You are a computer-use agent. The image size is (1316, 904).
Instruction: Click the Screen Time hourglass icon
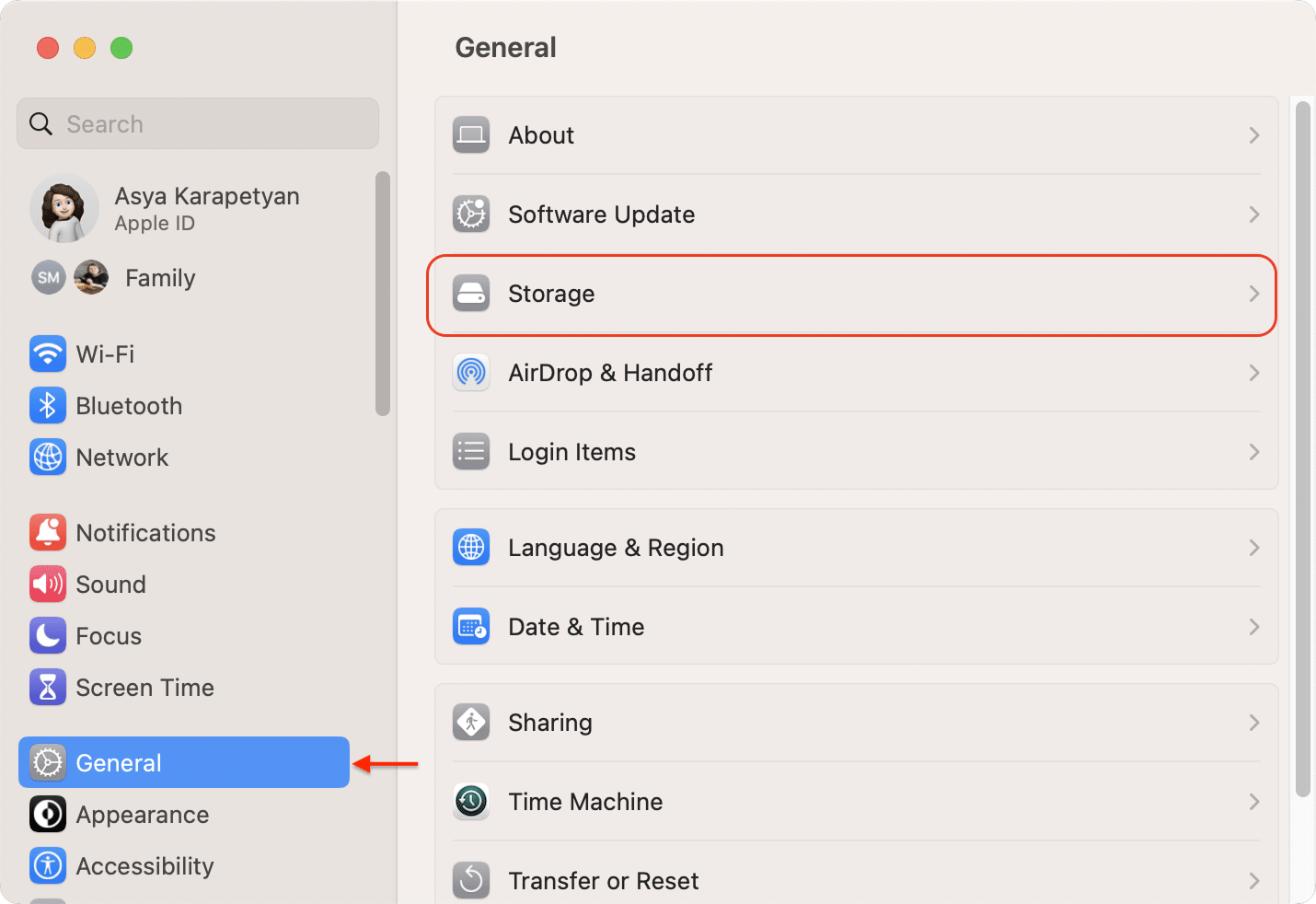(48, 688)
